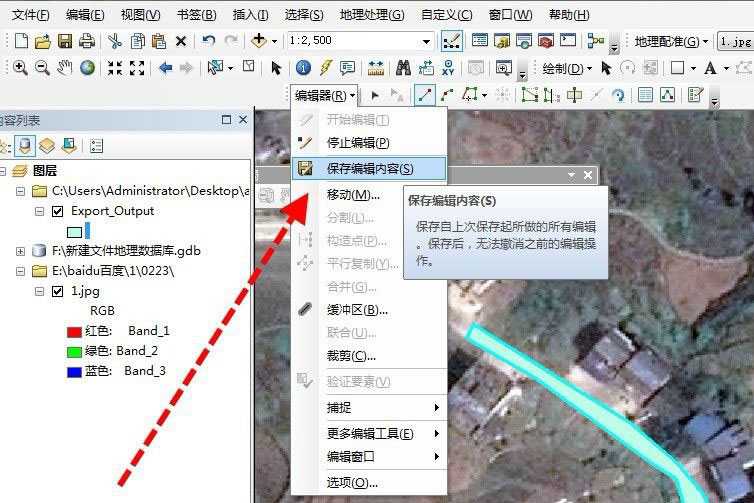Expand the 新建文件地理数据库.gdb tree node
The image size is (754, 503).
click(20, 251)
